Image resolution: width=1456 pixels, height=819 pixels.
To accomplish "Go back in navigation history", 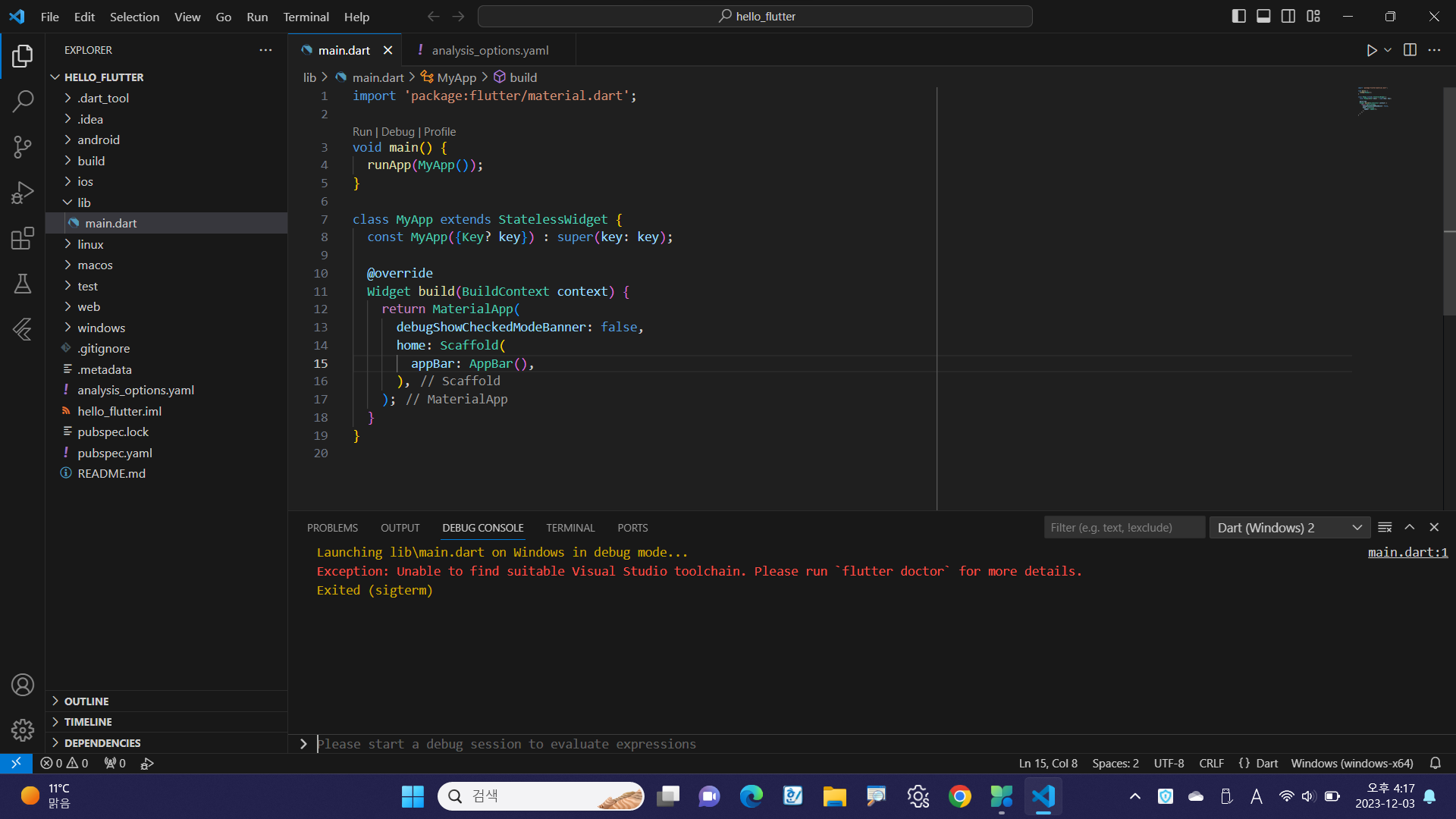I will (x=433, y=16).
